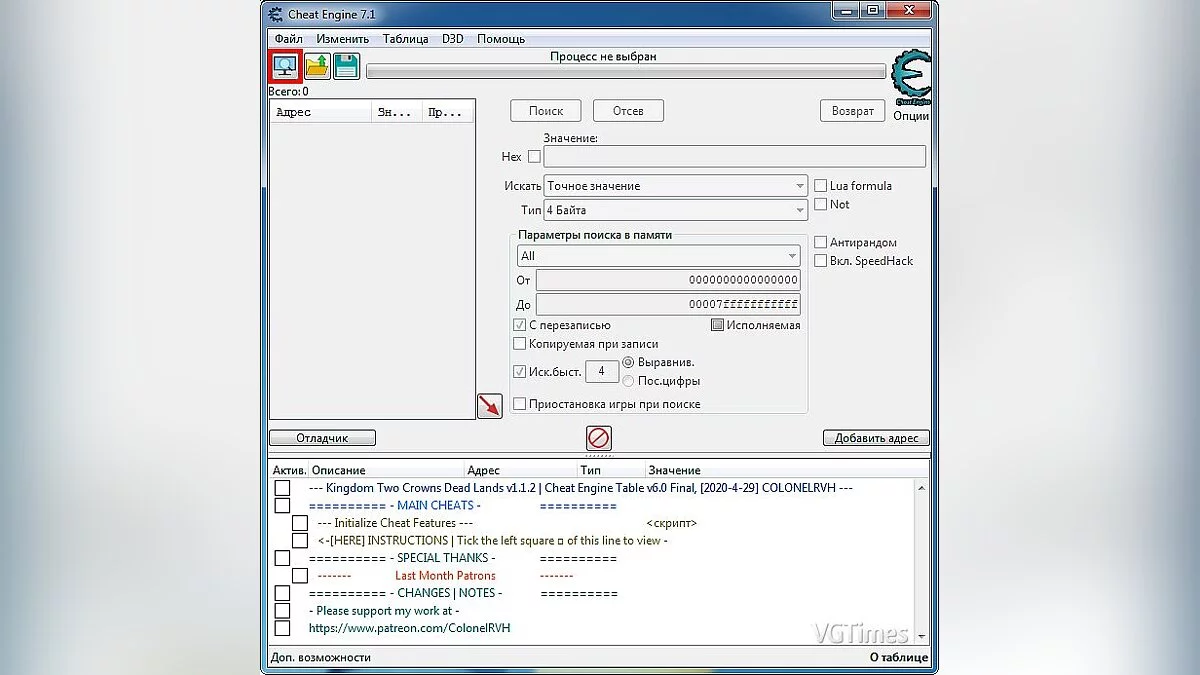The image size is (1200, 675).
Task: Enable the Not checkbox
Action: (x=821, y=204)
